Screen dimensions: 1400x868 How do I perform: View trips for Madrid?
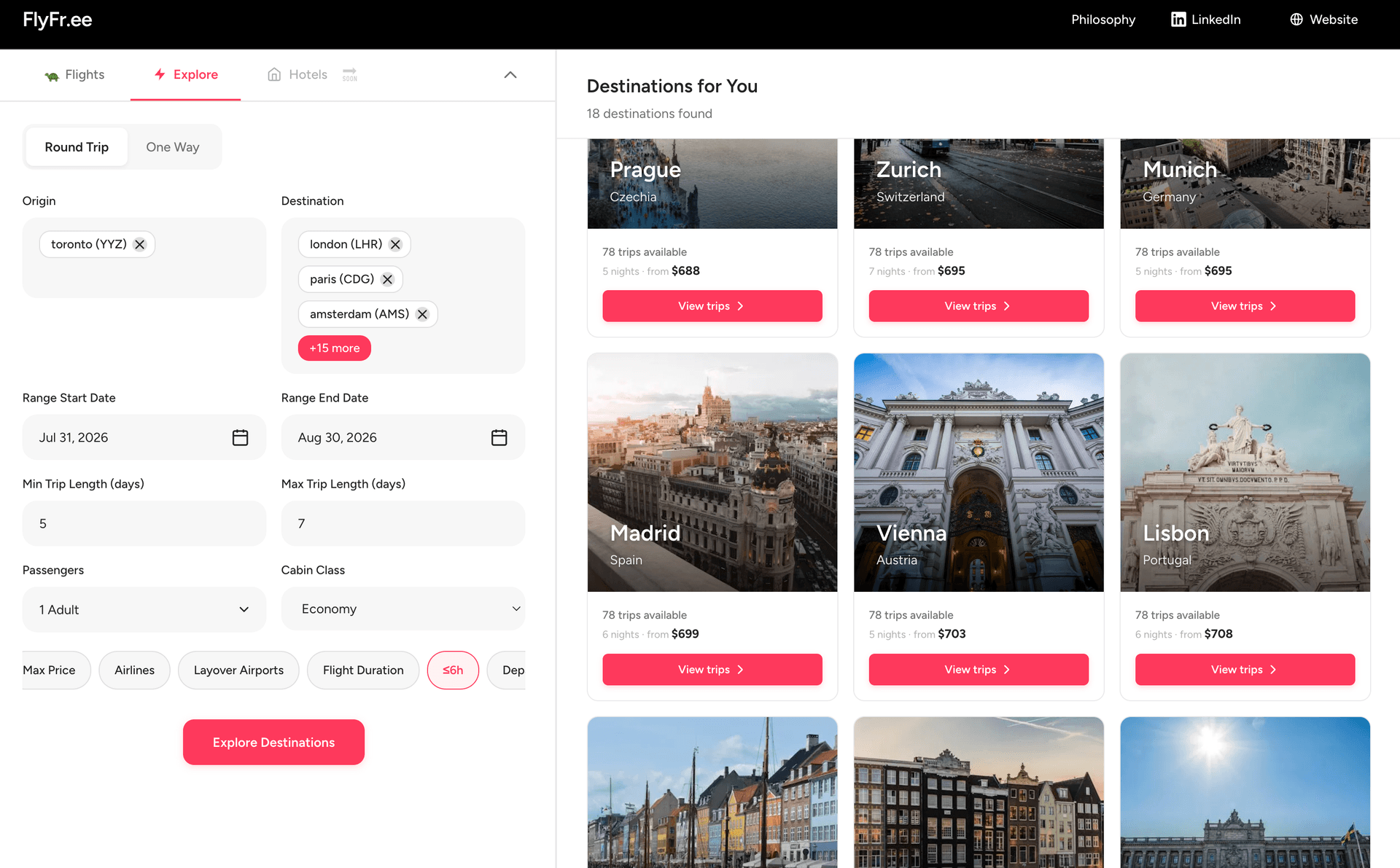(712, 669)
